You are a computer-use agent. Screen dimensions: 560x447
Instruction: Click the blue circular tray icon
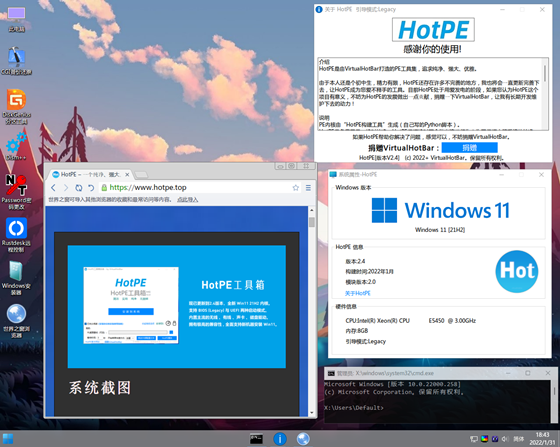[495, 439]
